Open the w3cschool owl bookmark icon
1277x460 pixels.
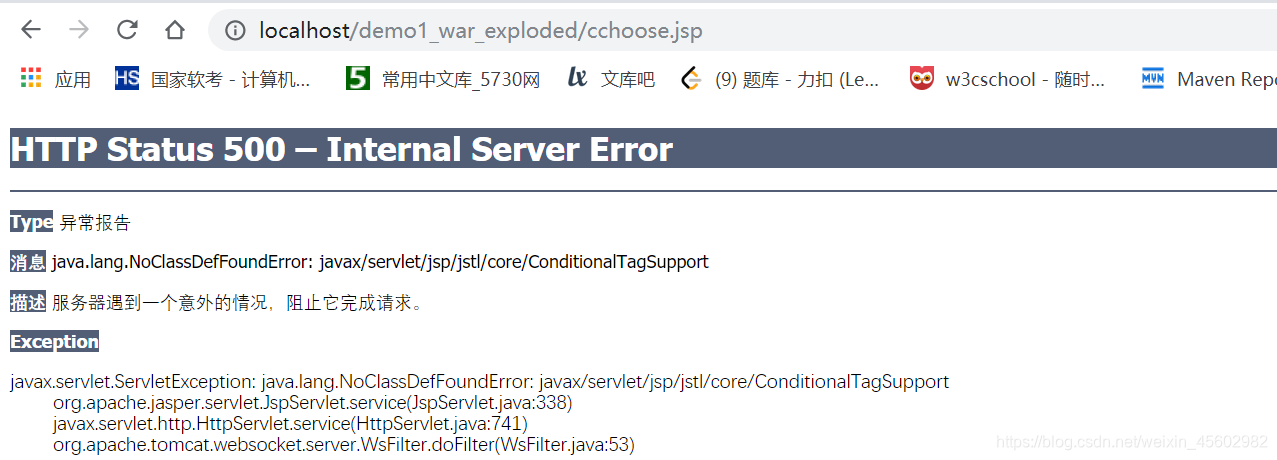pyautogui.click(x=922, y=78)
